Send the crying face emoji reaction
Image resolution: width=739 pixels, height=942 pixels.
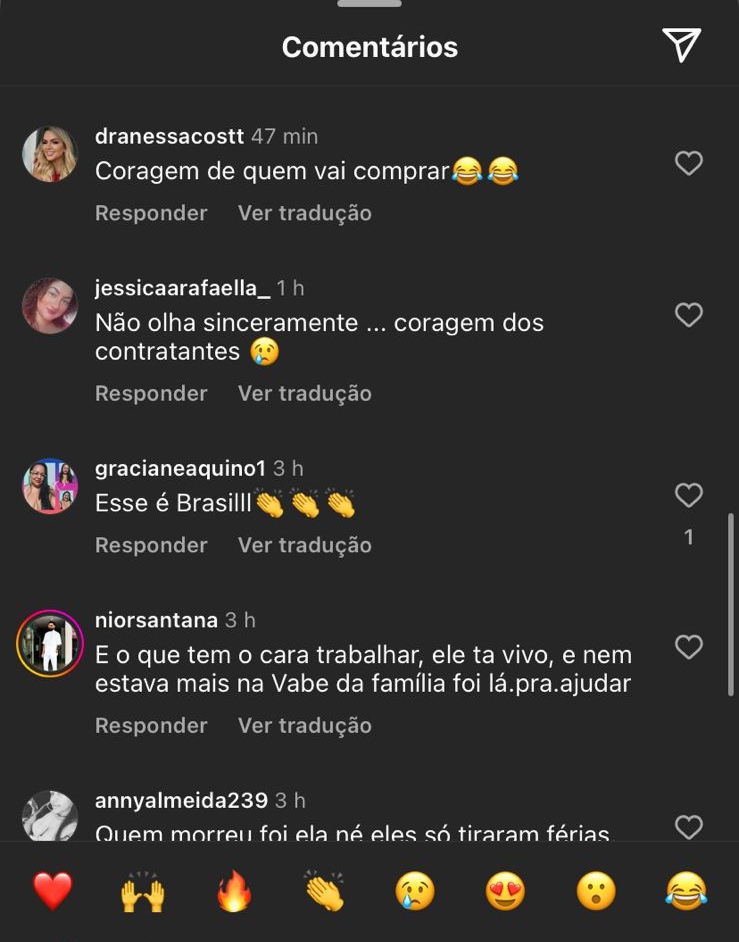[x=415, y=890]
